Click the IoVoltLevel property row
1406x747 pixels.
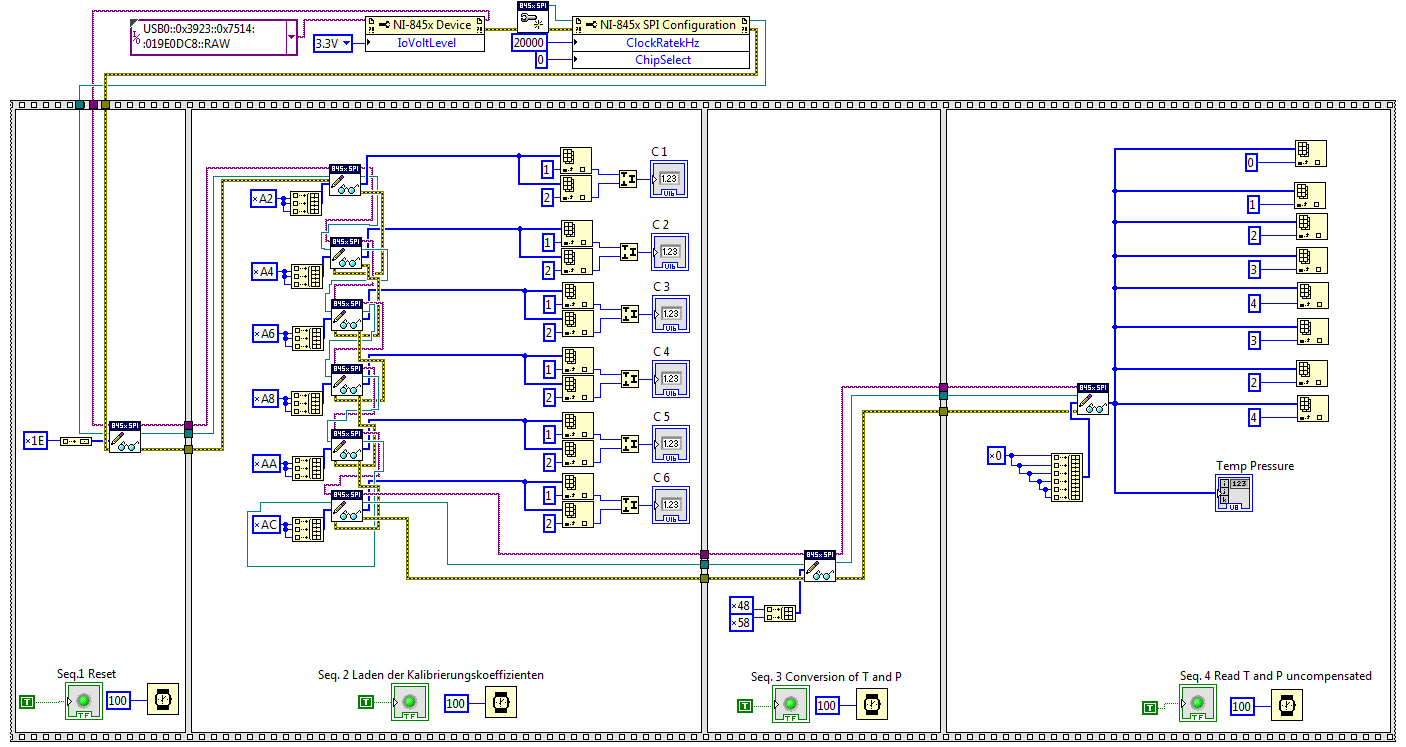(x=425, y=43)
